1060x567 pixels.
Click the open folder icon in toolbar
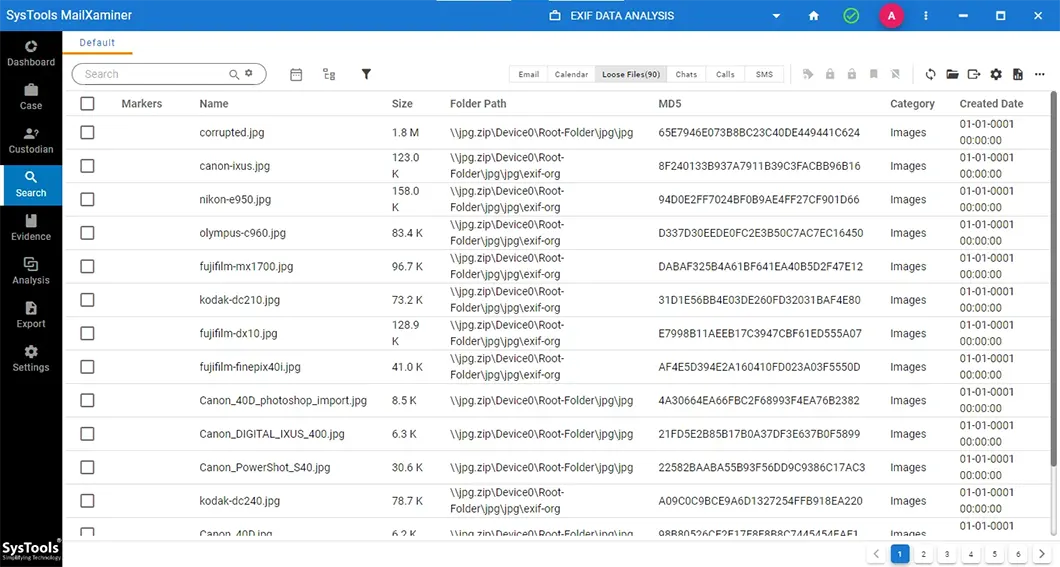(952, 74)
